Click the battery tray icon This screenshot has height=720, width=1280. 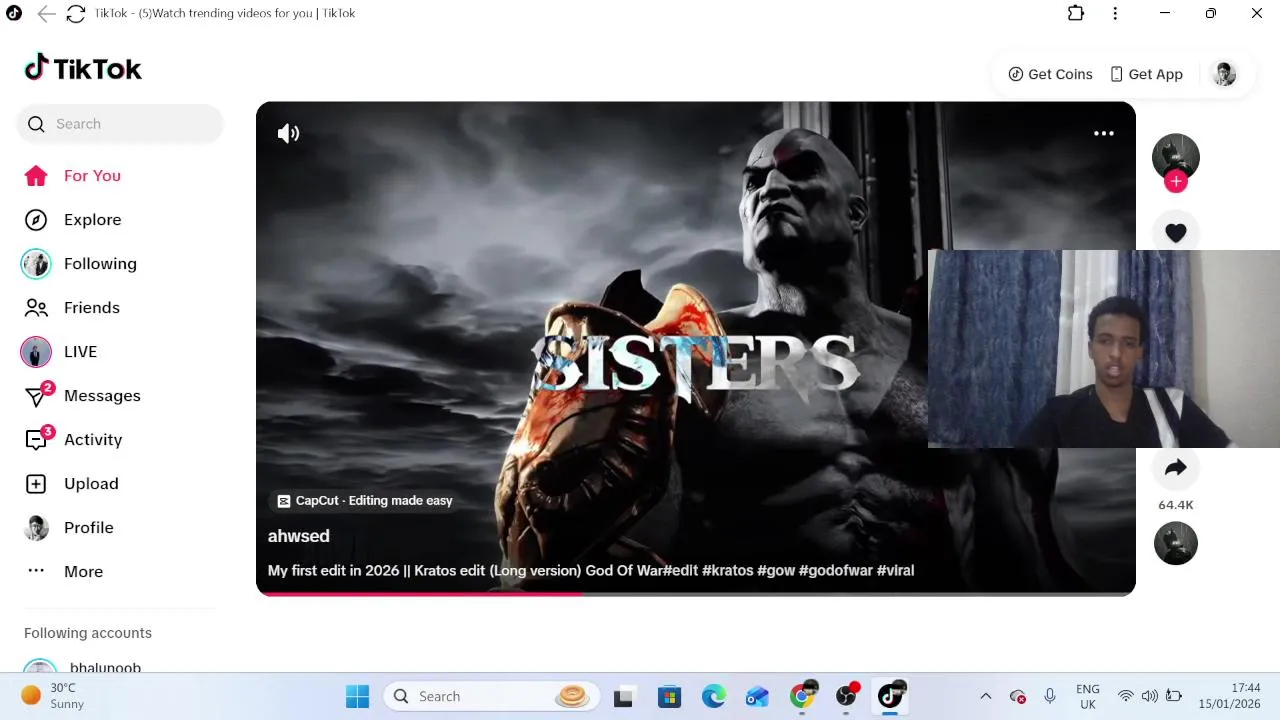coord(1174,696)
